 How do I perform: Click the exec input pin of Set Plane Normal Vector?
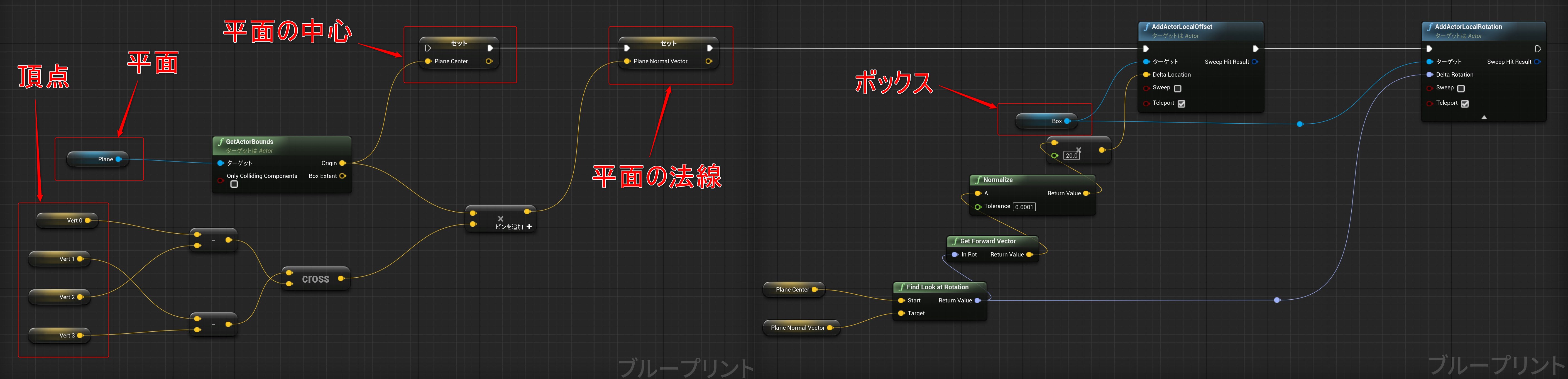click(627, 48)
